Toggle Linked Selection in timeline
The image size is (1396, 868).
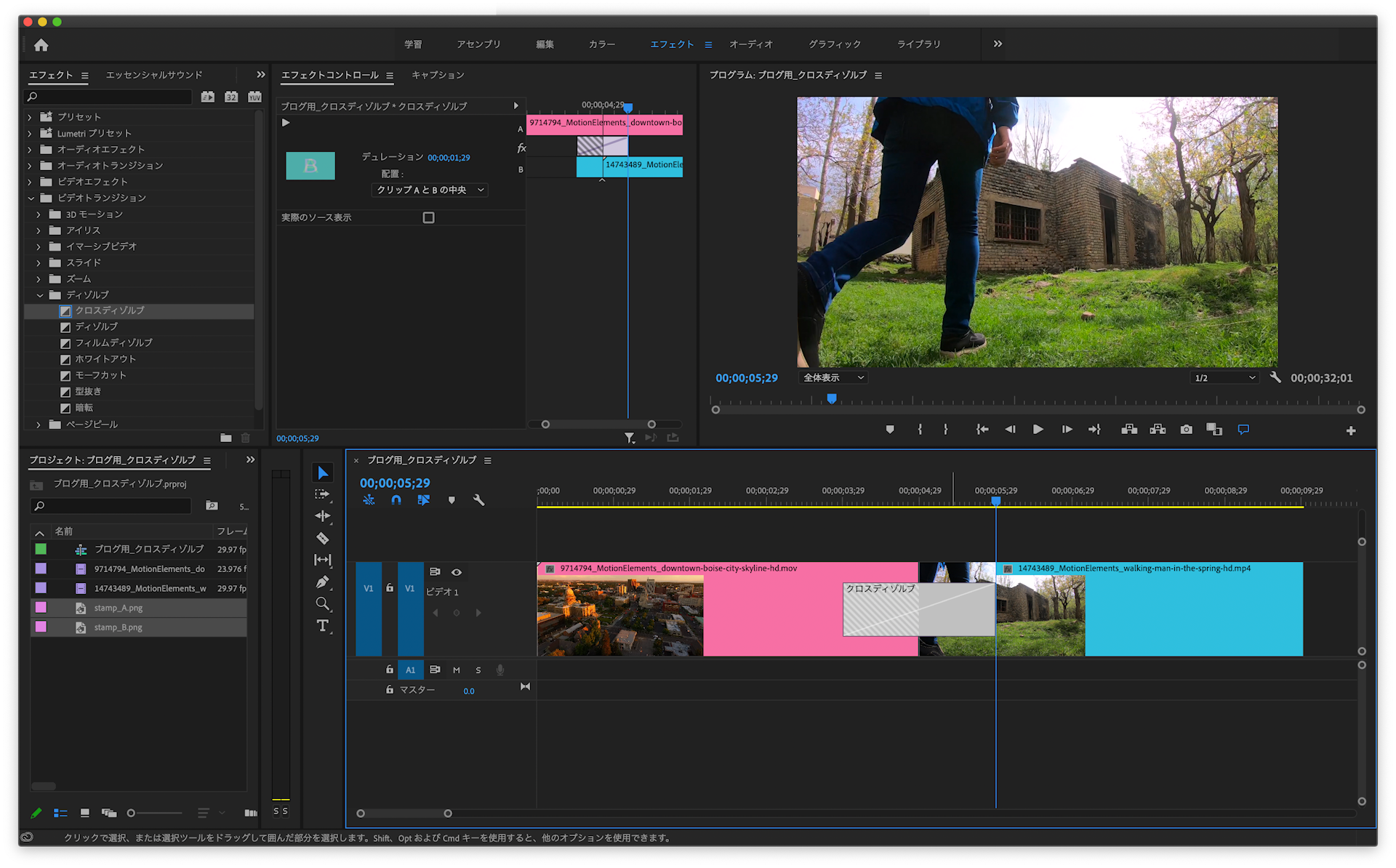click(x=424, y=500)
